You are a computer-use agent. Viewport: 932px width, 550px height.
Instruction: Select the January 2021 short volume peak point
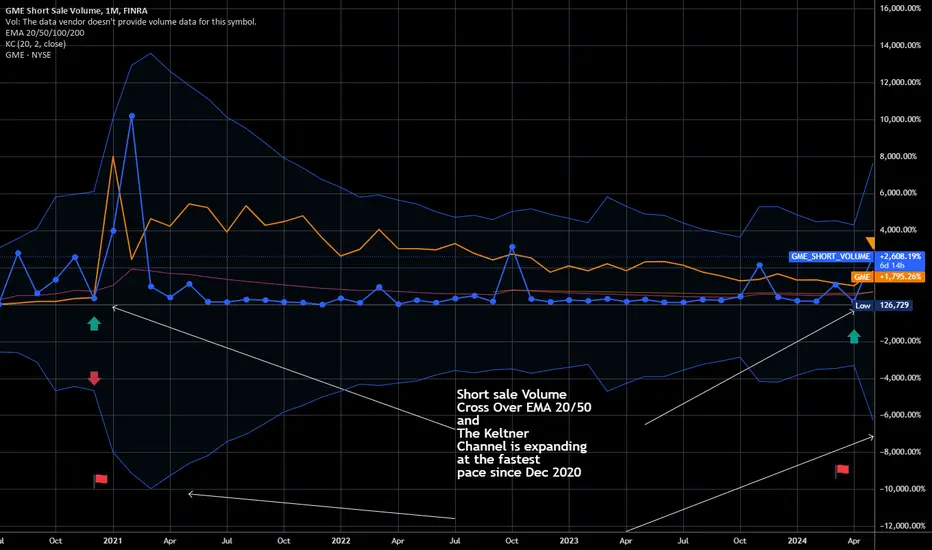coord(131,116)
